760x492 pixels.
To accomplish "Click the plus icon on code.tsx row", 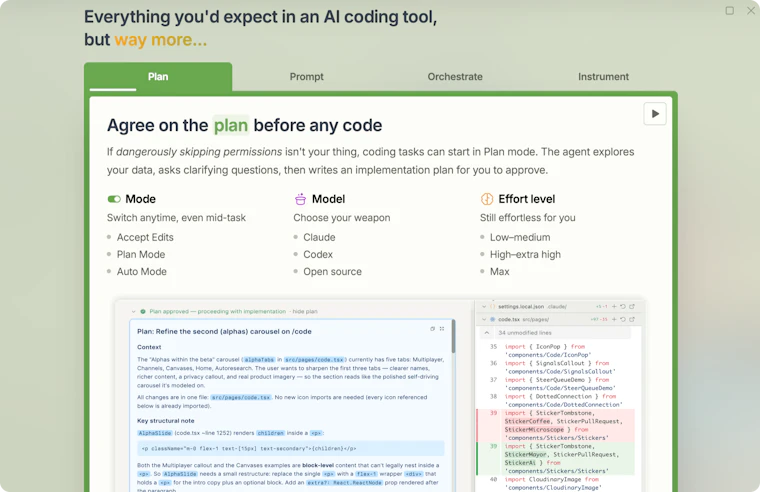I will [614, 319].
